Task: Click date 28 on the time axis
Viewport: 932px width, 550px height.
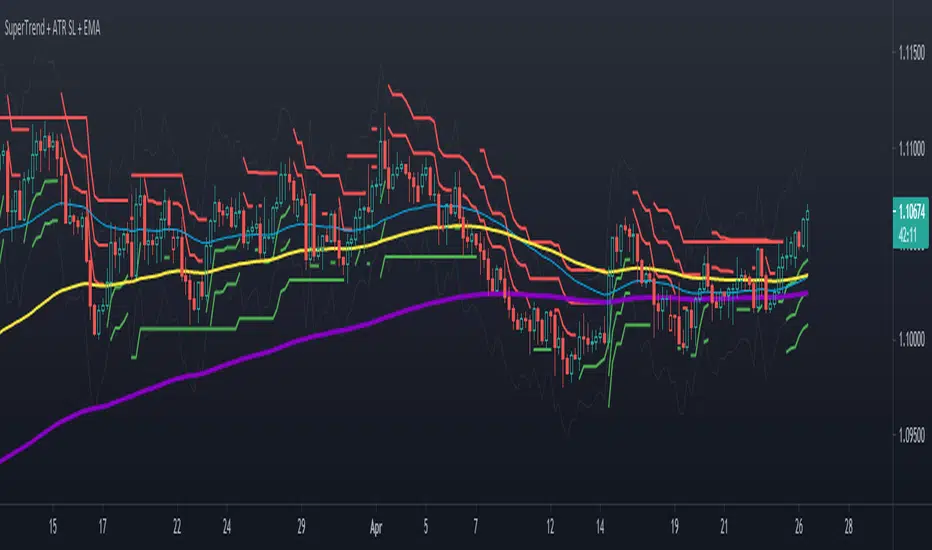Action: pyautogui.click(x=849, y=527)
